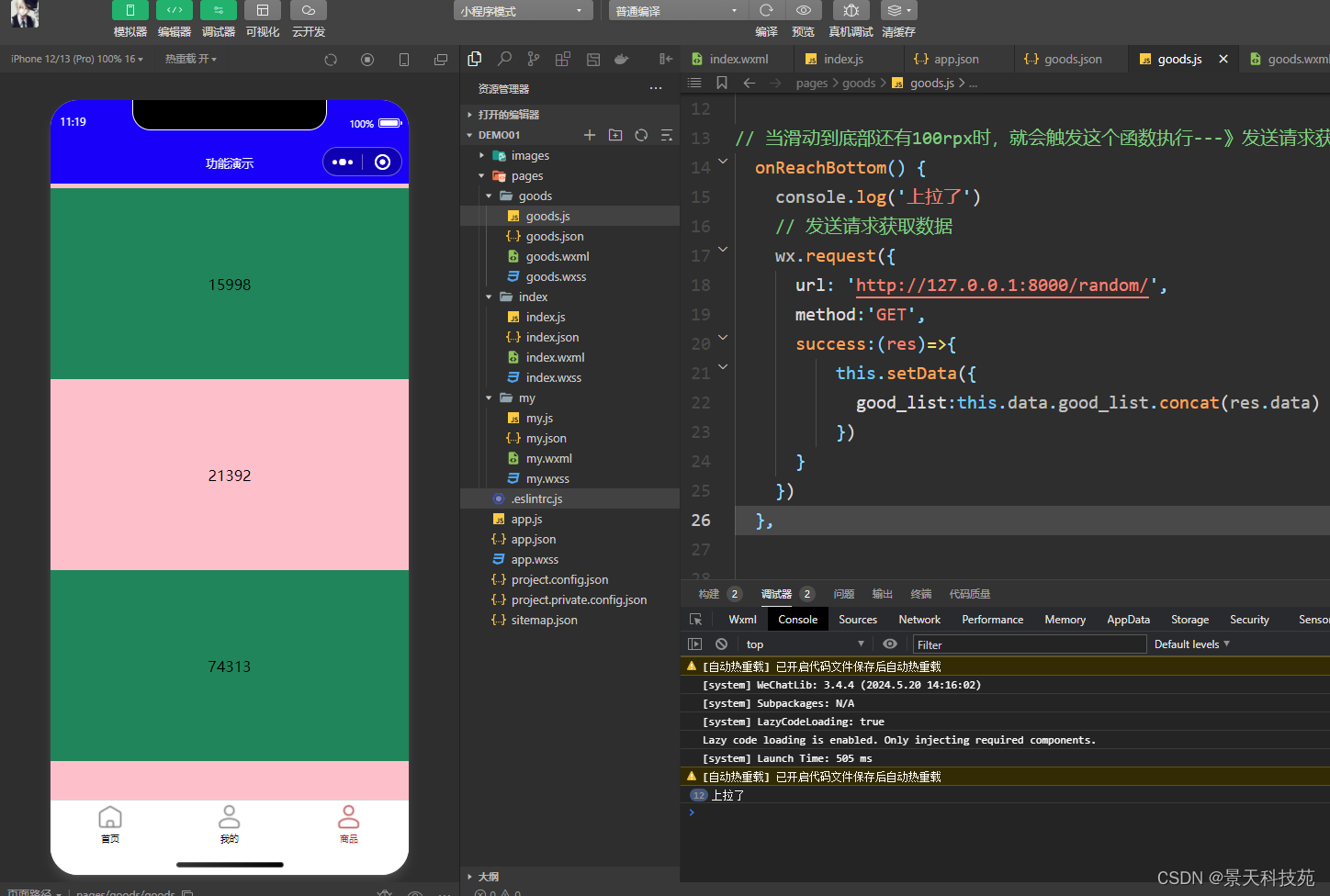Open the source control icon
This screenshot has height=896, width=1330.
[534, 59]
